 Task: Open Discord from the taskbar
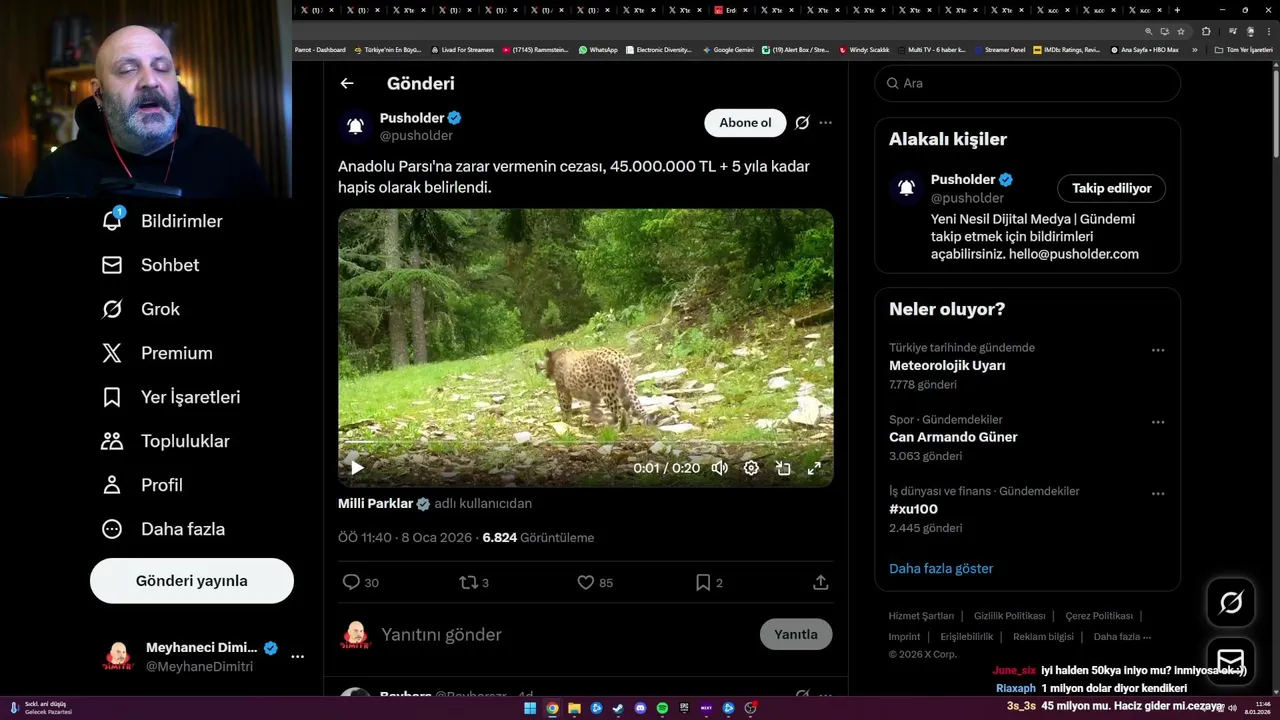tap(640, 708)
